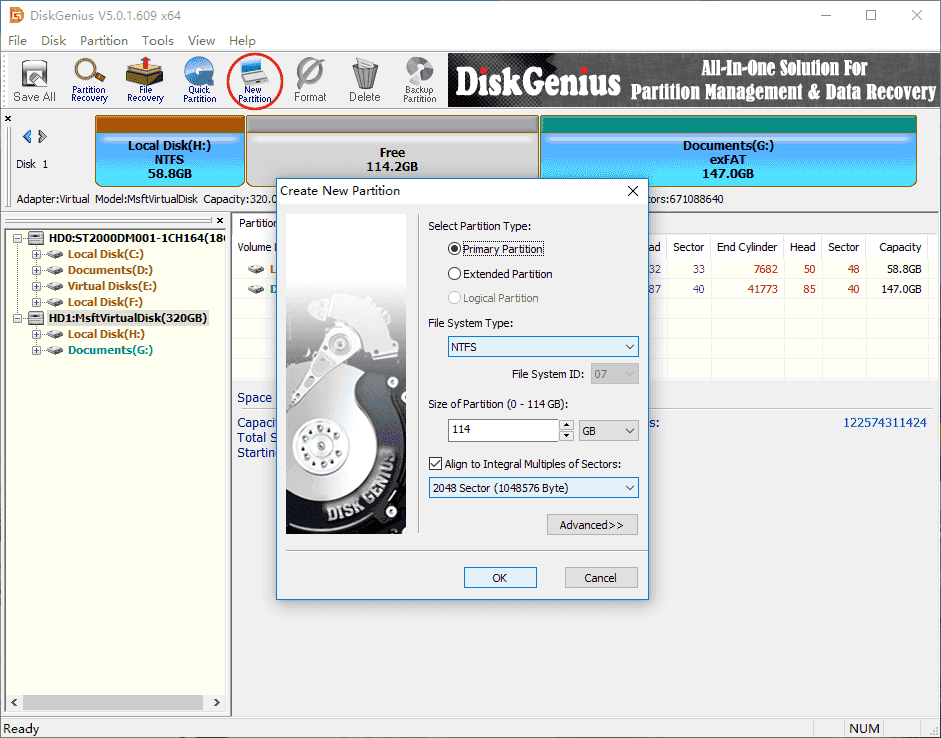Select the Extended Partition radio button

pos(454,274)
